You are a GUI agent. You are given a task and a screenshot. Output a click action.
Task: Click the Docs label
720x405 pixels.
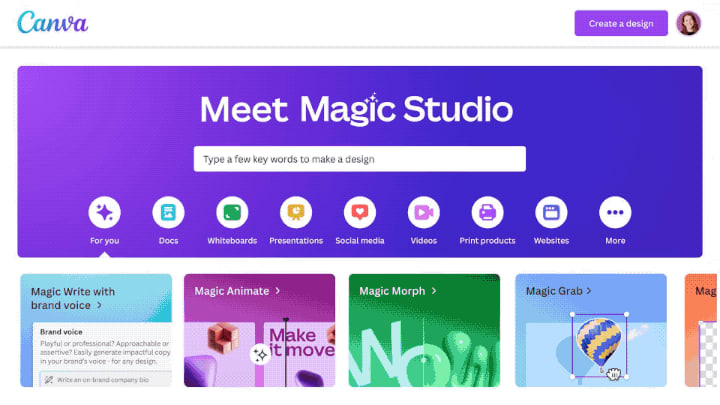point(168,241)
